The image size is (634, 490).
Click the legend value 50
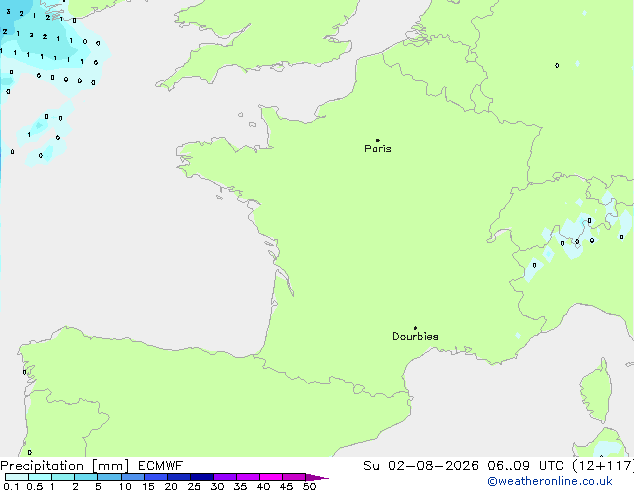click(x=309, y=486)
